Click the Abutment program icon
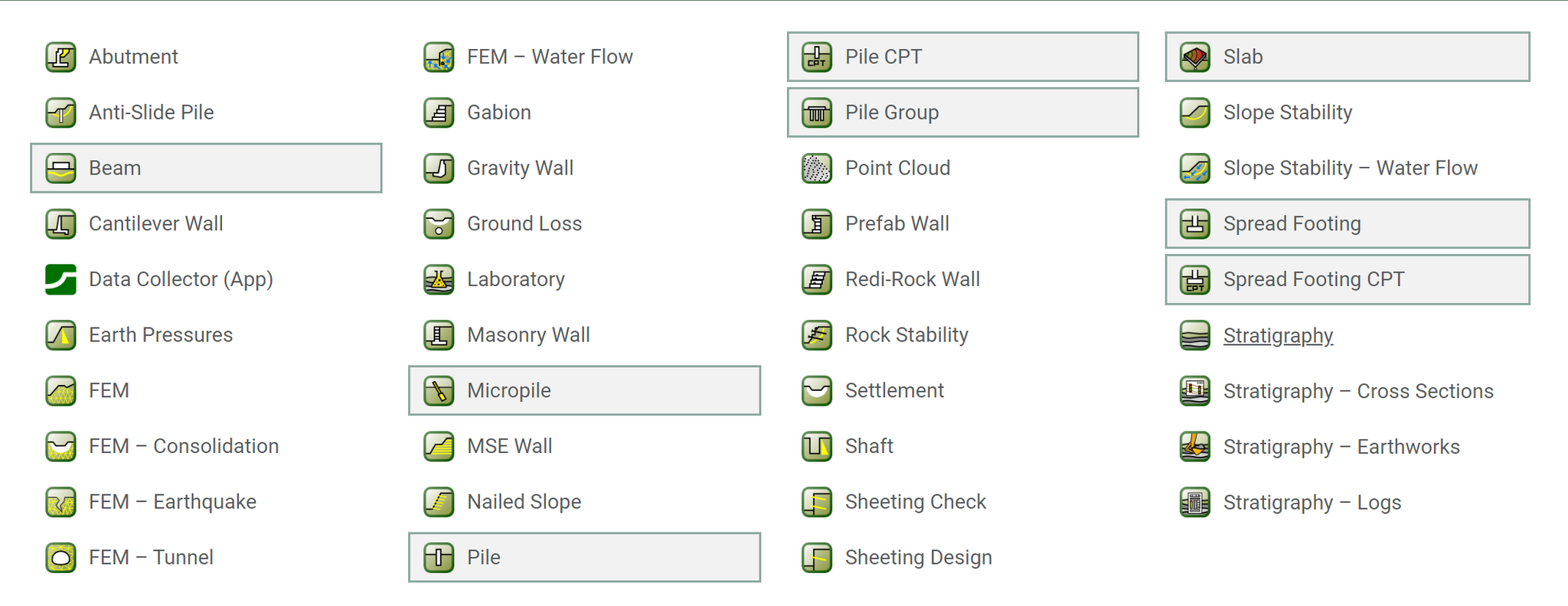Image resolution: width=1568 pixels, height=606 pixels. [x=60, y=57]
